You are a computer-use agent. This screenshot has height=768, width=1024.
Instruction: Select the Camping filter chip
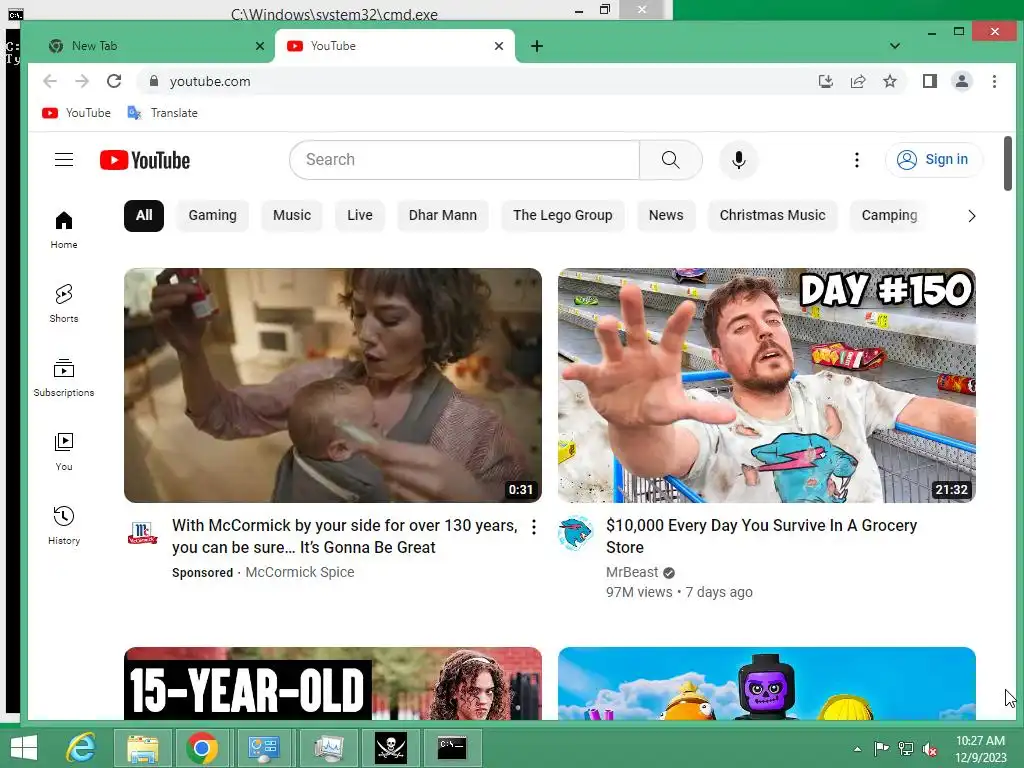889,216
